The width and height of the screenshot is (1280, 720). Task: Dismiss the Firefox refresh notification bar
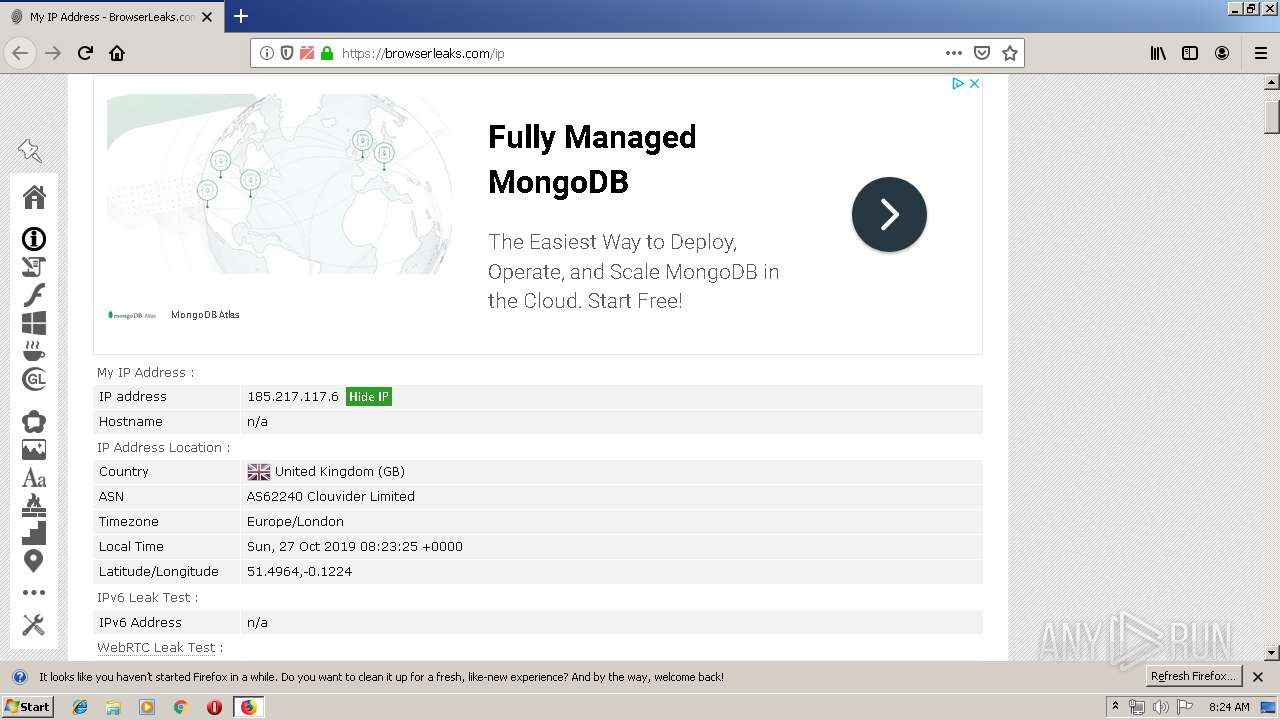(1258, 677)
